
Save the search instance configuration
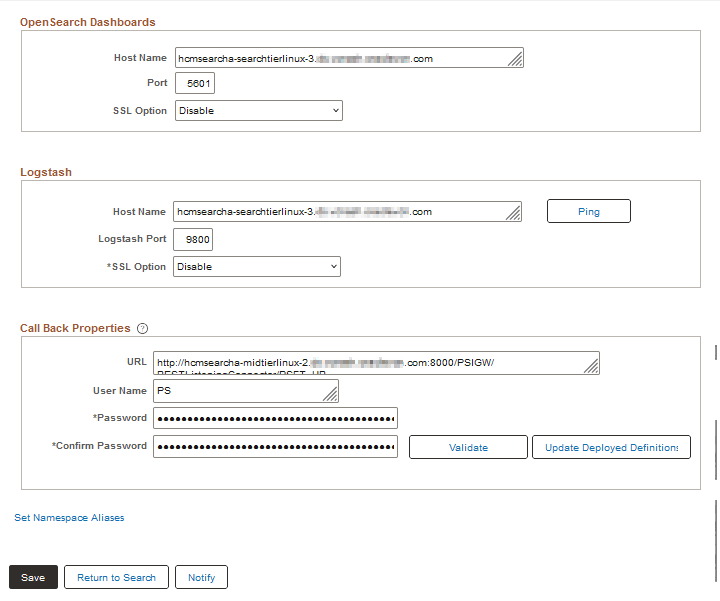pyautogui.click(x=33, y=577)
